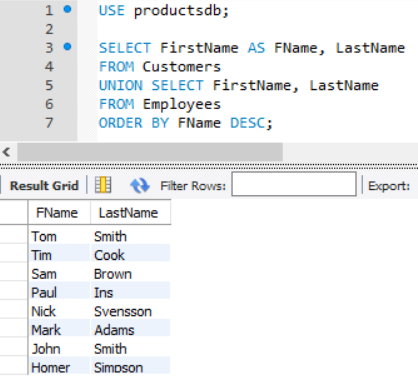418x380 pixels.
Task: Click the LastName column header
Action: pyautogui.click(x=131, y=212)
